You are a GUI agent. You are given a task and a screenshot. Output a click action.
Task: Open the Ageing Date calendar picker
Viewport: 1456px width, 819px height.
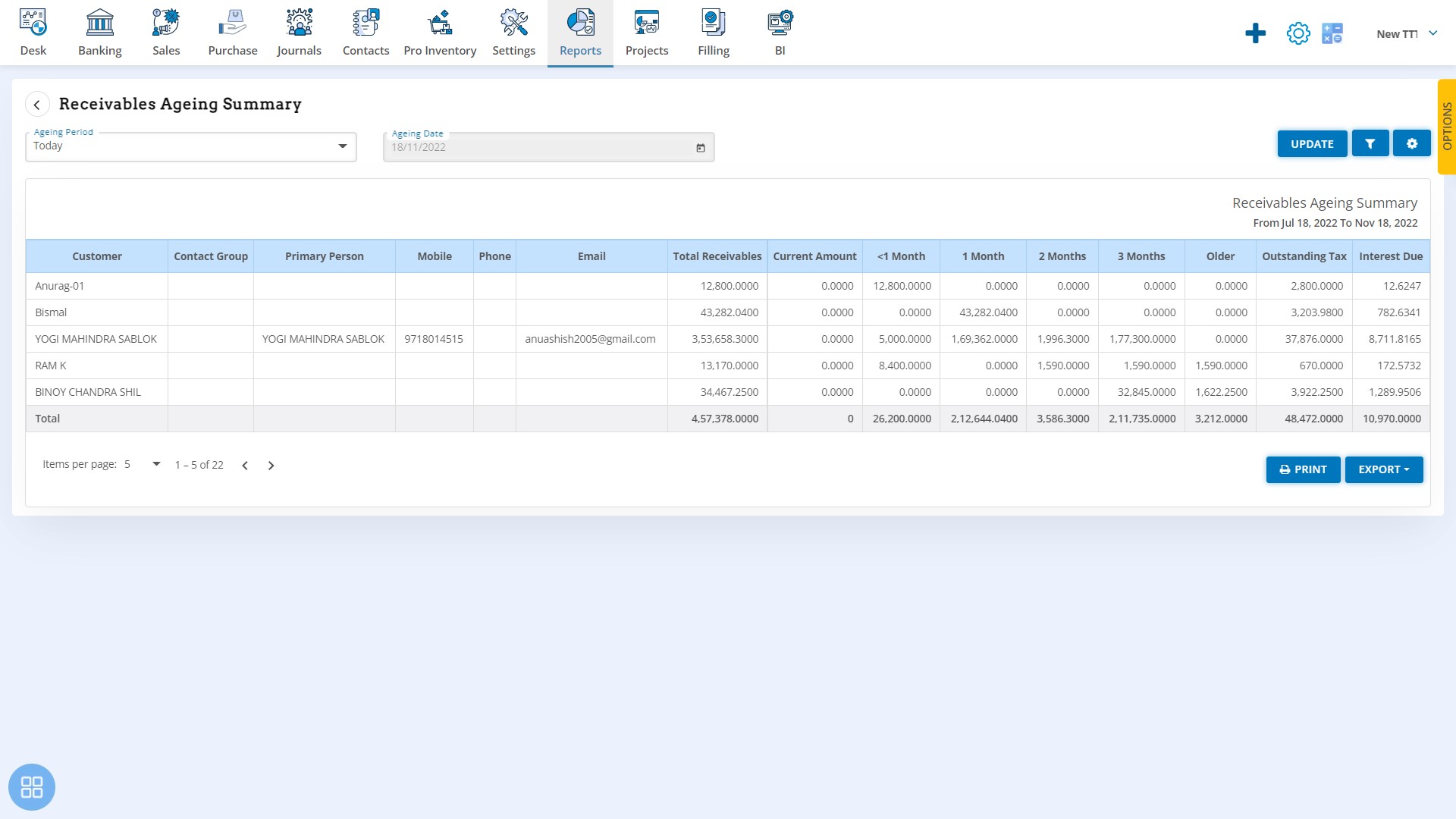[700, 147]
